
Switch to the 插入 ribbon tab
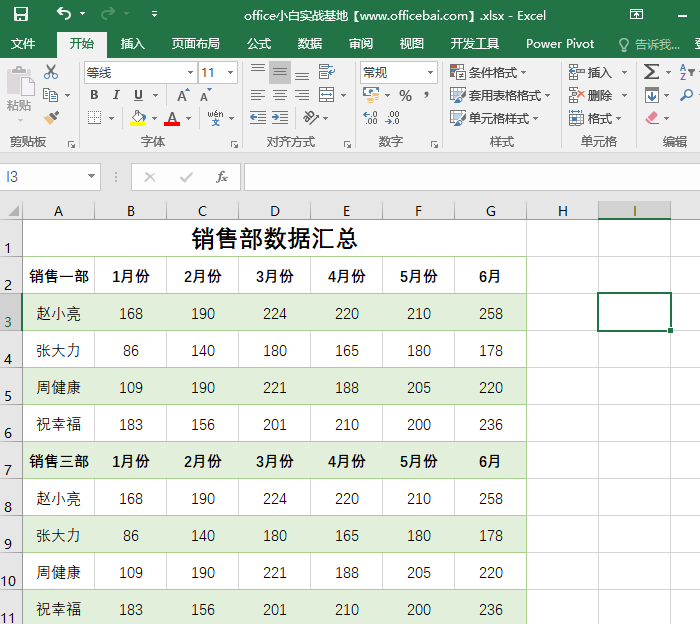[133, 44]
